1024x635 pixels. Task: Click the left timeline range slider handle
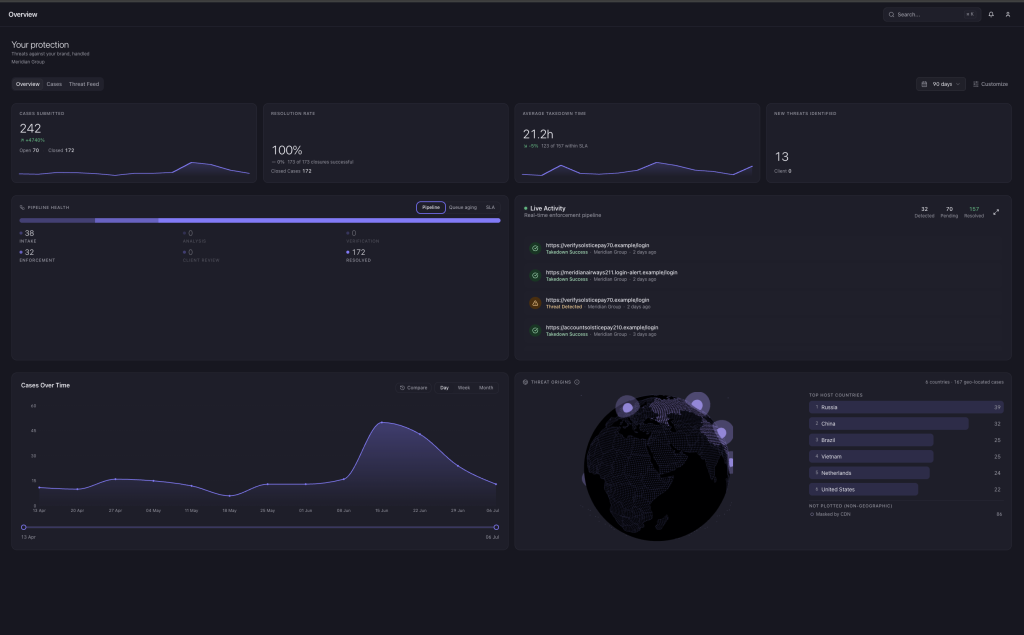(x=24, y=527)
